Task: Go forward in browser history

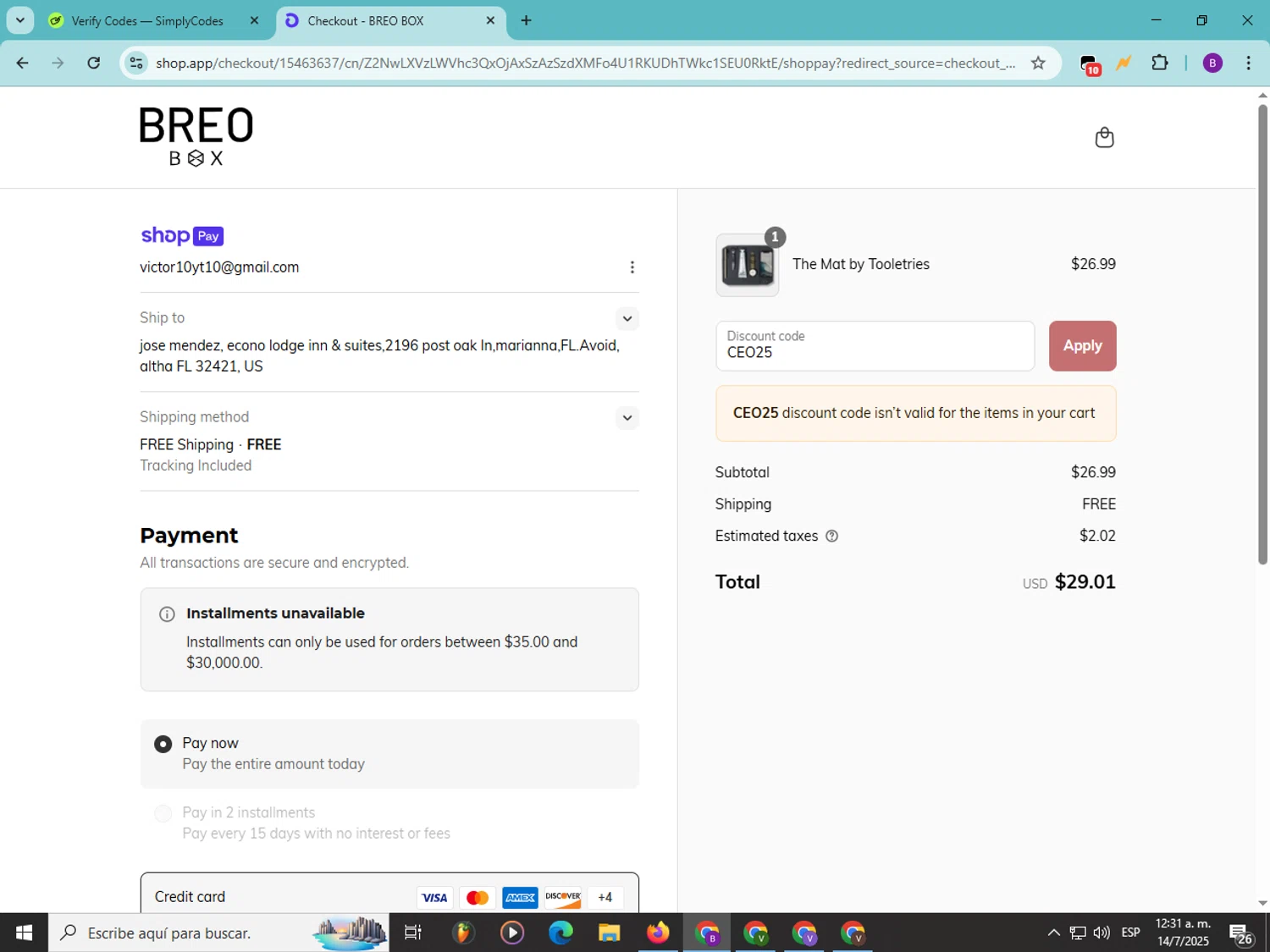Action: (58, 63)
